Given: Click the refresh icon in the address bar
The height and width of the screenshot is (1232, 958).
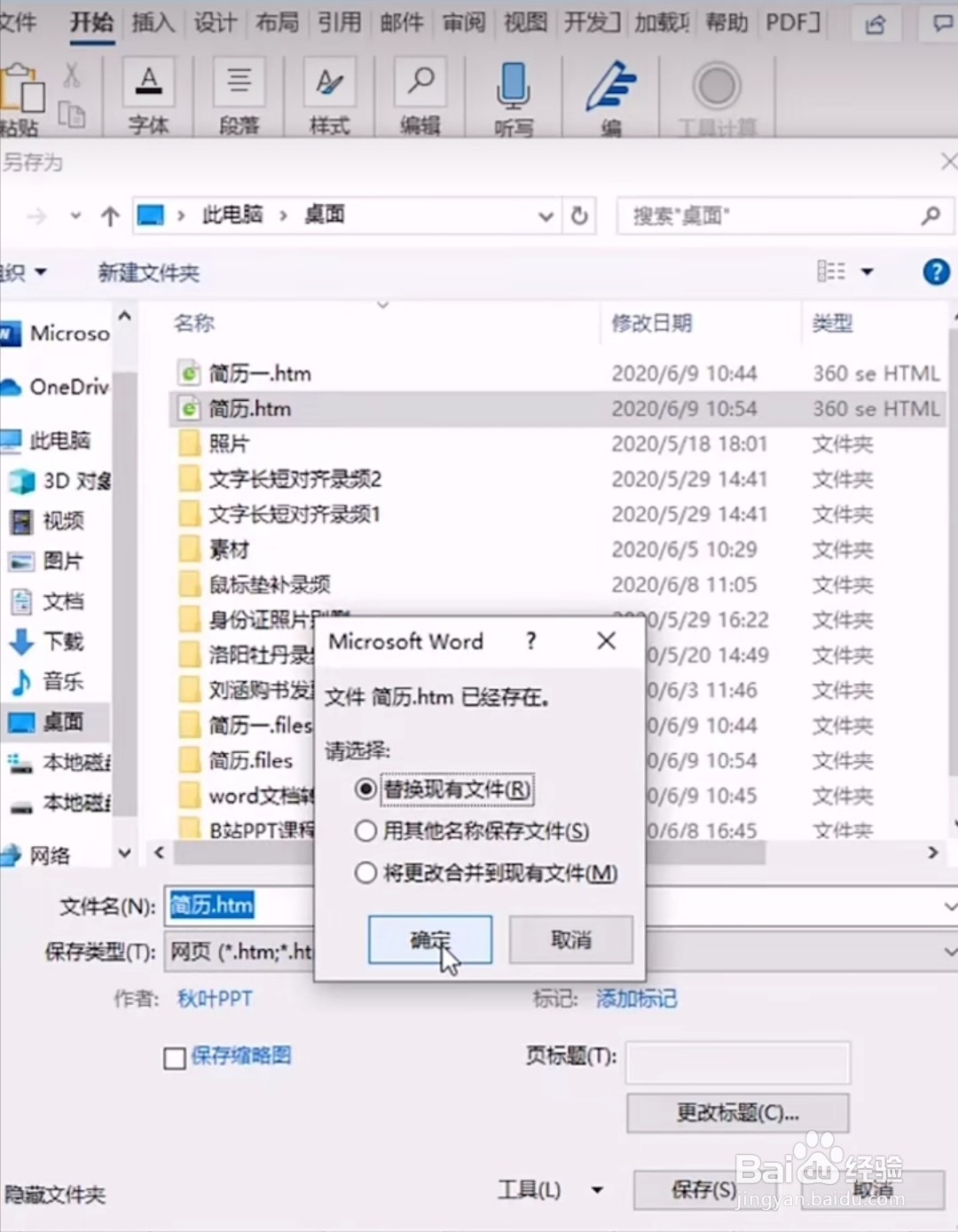Looking at the screenshot, I should coord(580,216).
